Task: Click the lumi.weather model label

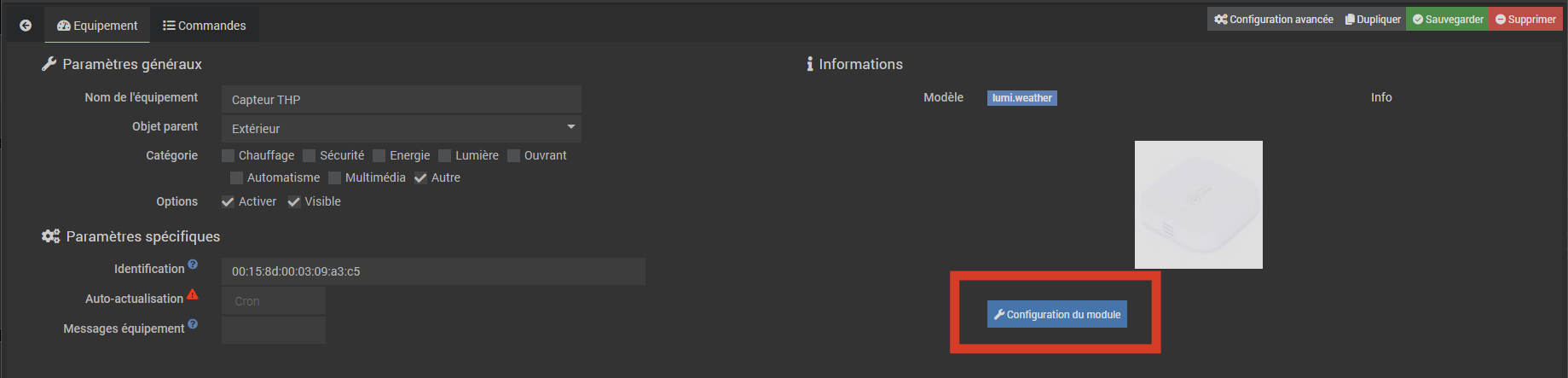Action: tap(1021, 98)
